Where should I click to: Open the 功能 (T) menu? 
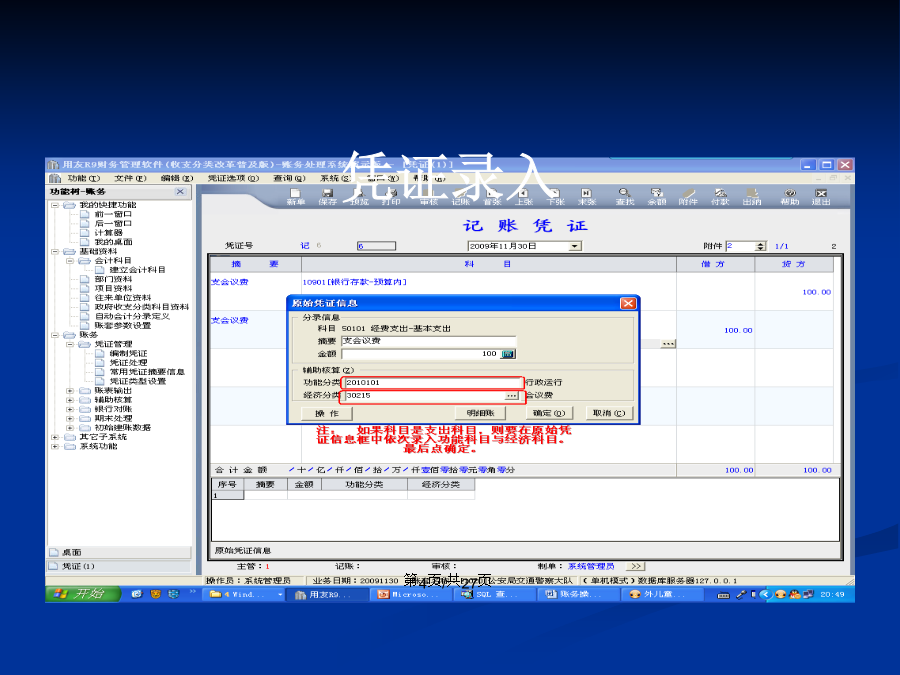pos(84,179)
